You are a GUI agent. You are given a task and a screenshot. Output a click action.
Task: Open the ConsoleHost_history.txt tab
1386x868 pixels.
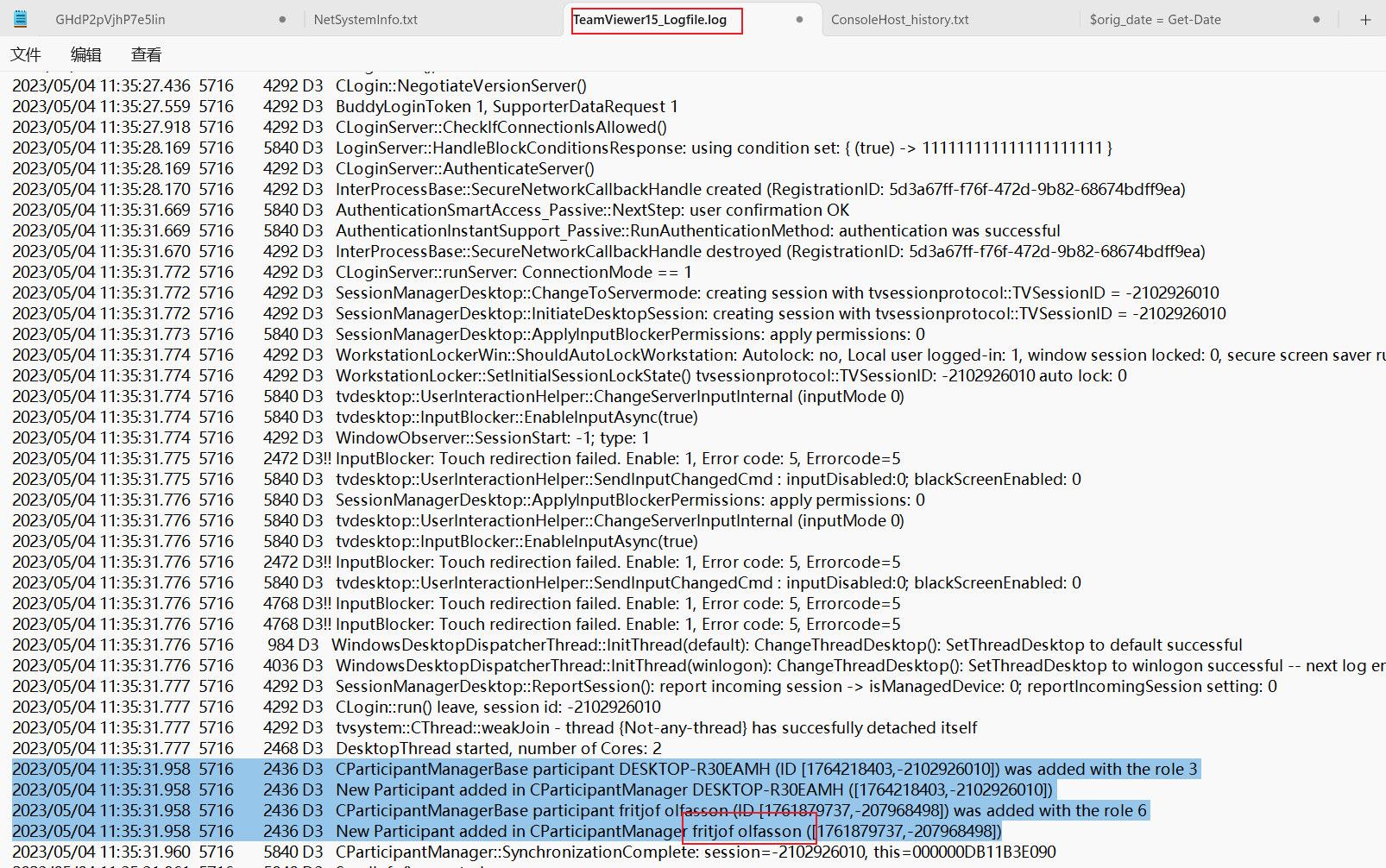[x=900, y=20]
